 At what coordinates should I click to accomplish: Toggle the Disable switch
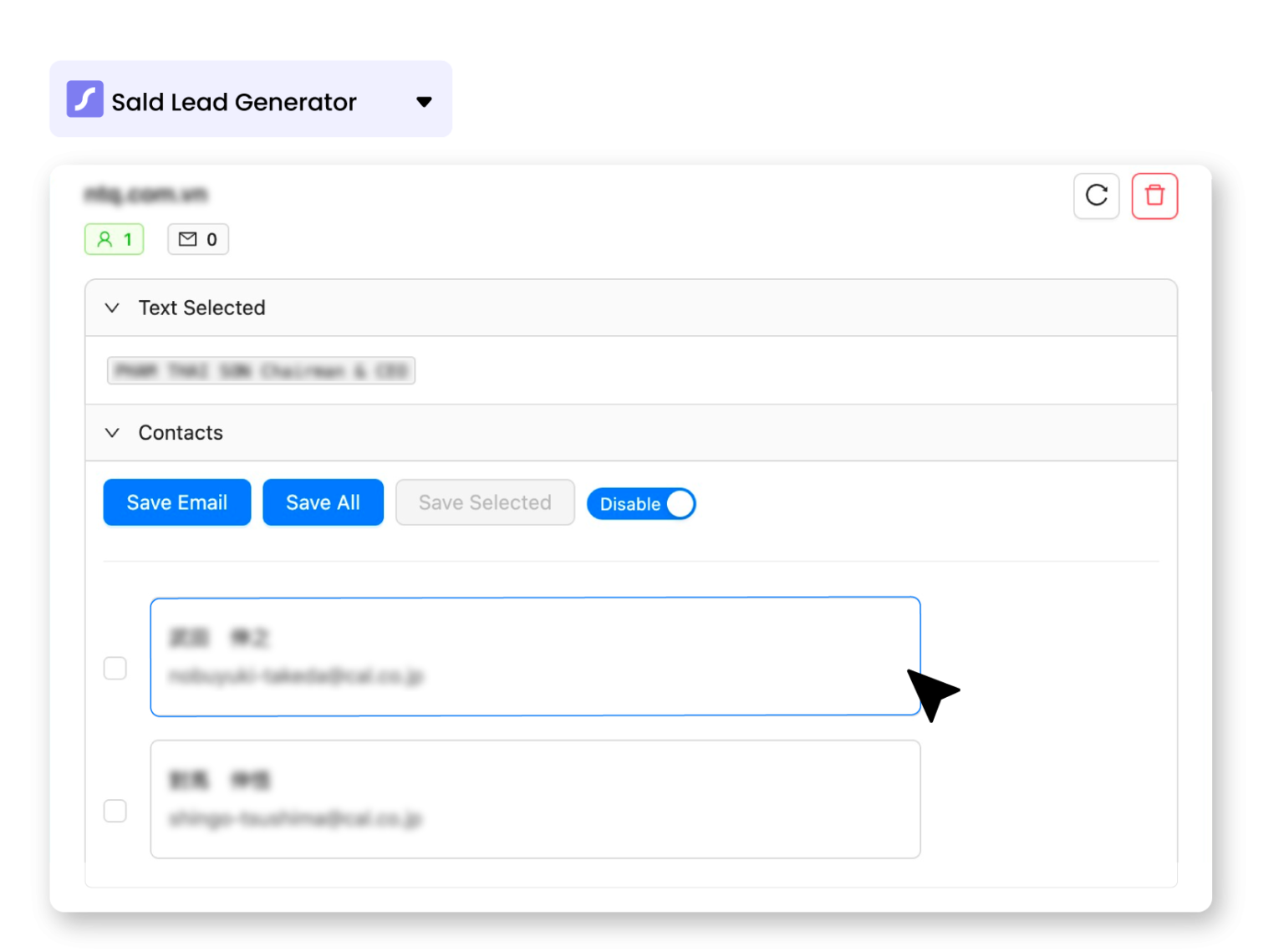[x=641, y=504]
